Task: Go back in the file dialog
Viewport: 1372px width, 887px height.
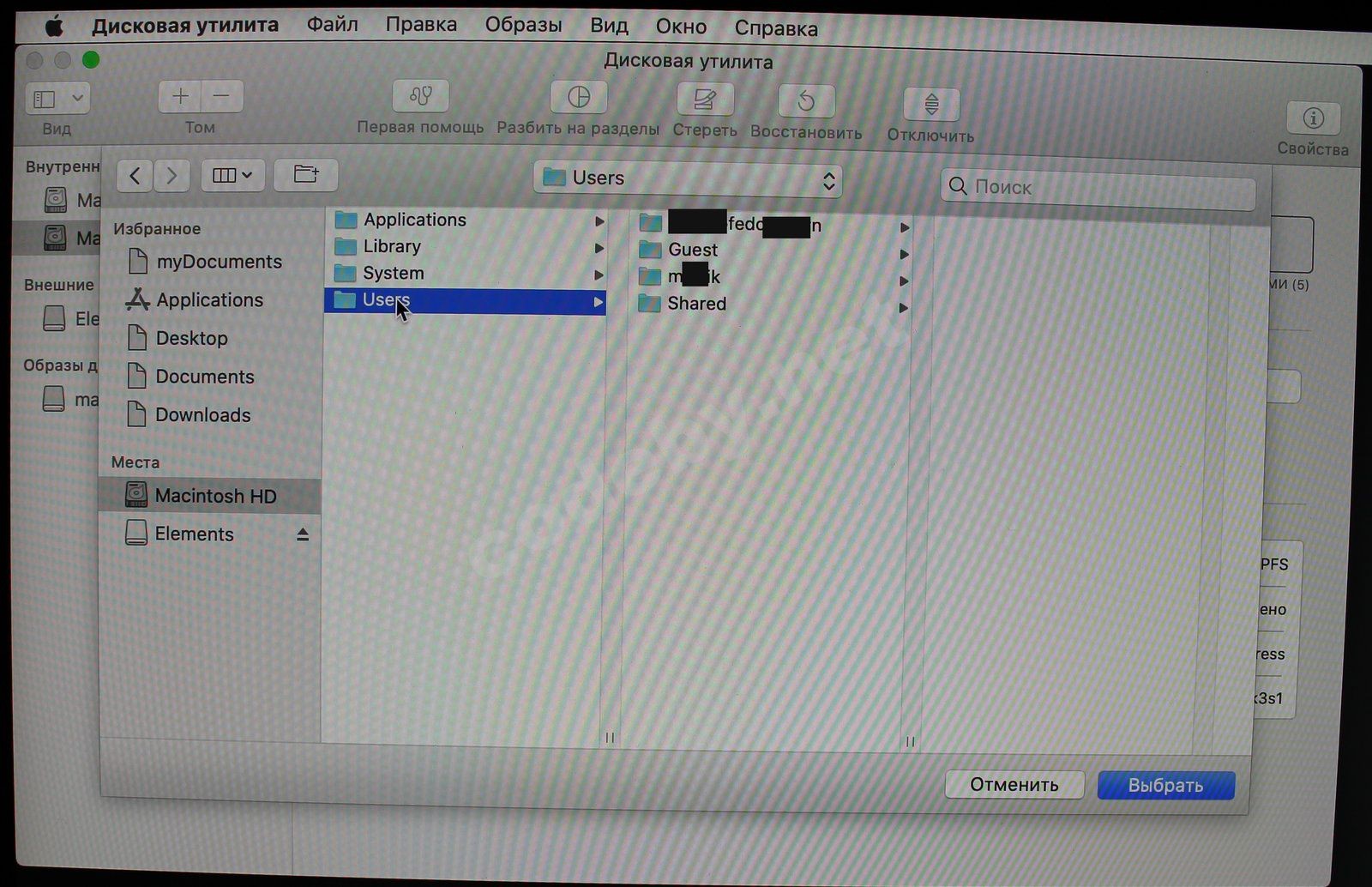Action: 135,176
